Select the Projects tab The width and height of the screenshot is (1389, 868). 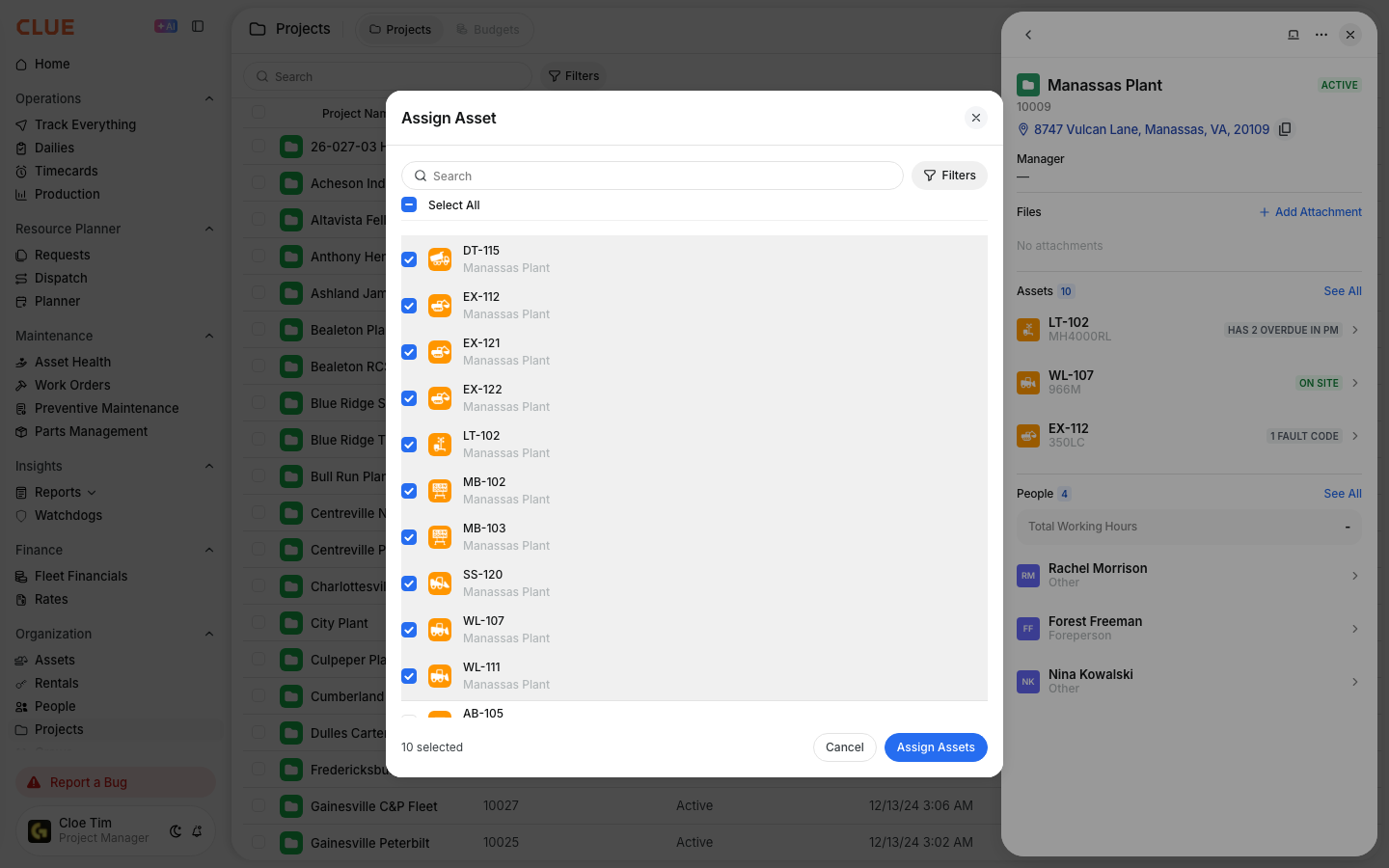pos(400,30)
